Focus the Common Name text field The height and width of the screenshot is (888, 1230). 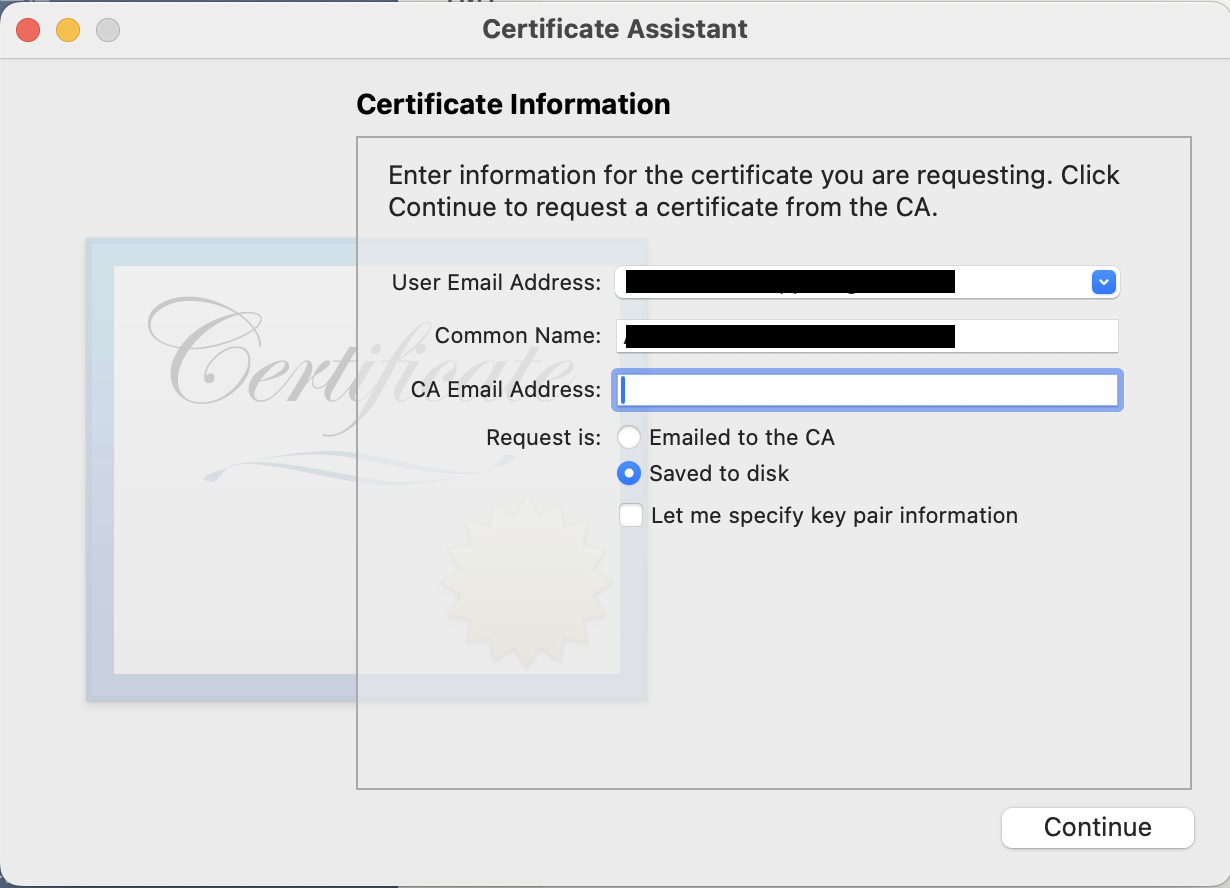coord(866,336)
